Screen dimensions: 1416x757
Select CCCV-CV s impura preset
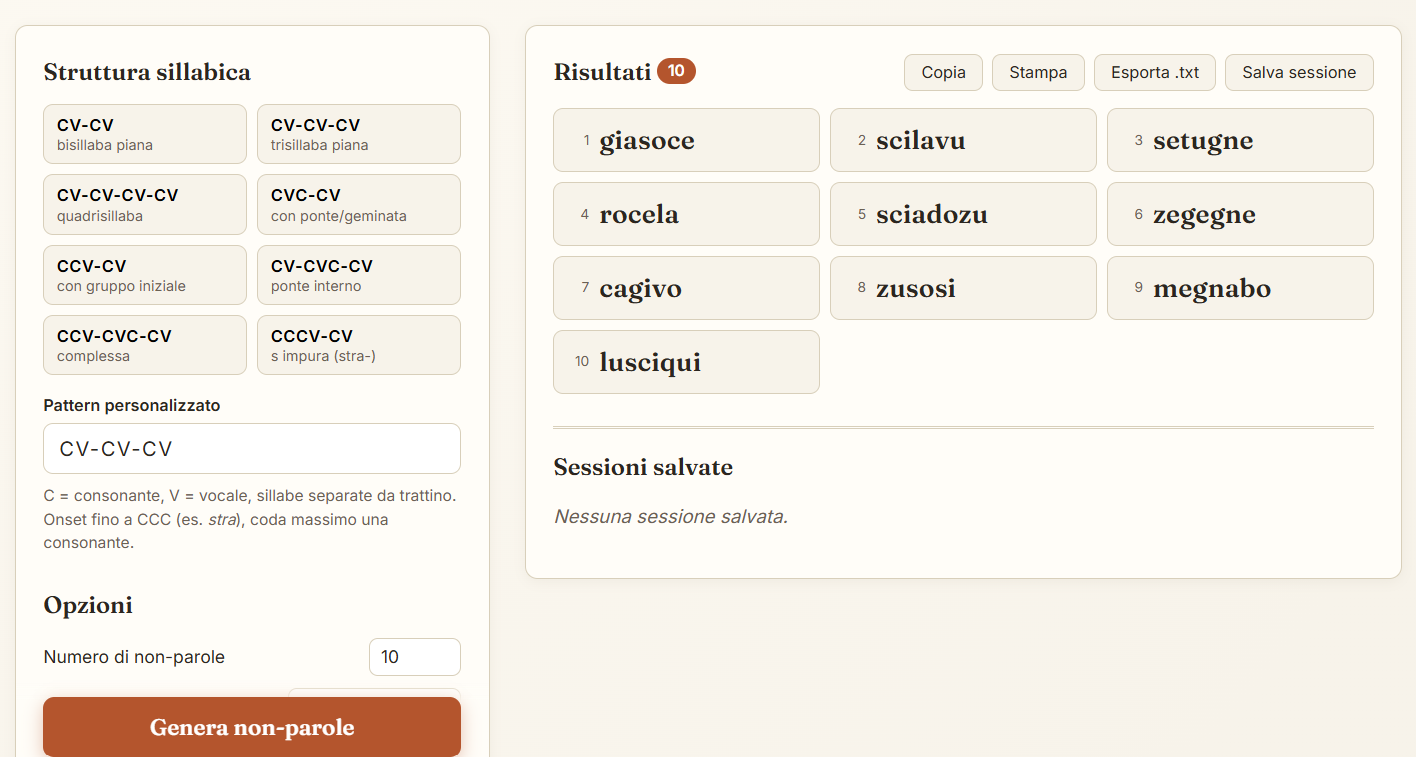click(359, 345)
